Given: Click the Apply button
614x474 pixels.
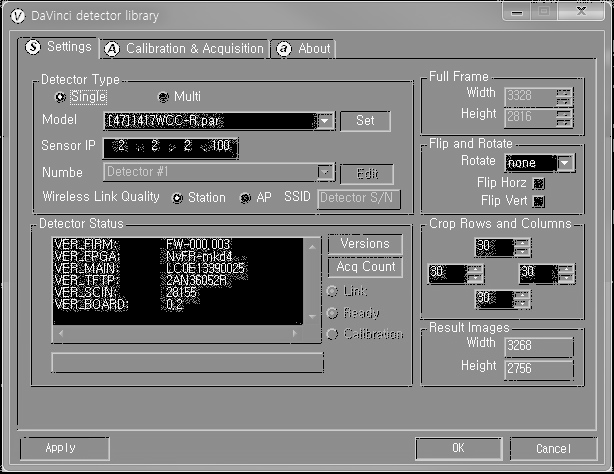Looking at the screenshot, I should pyautogui.click(x=65, y=449).
